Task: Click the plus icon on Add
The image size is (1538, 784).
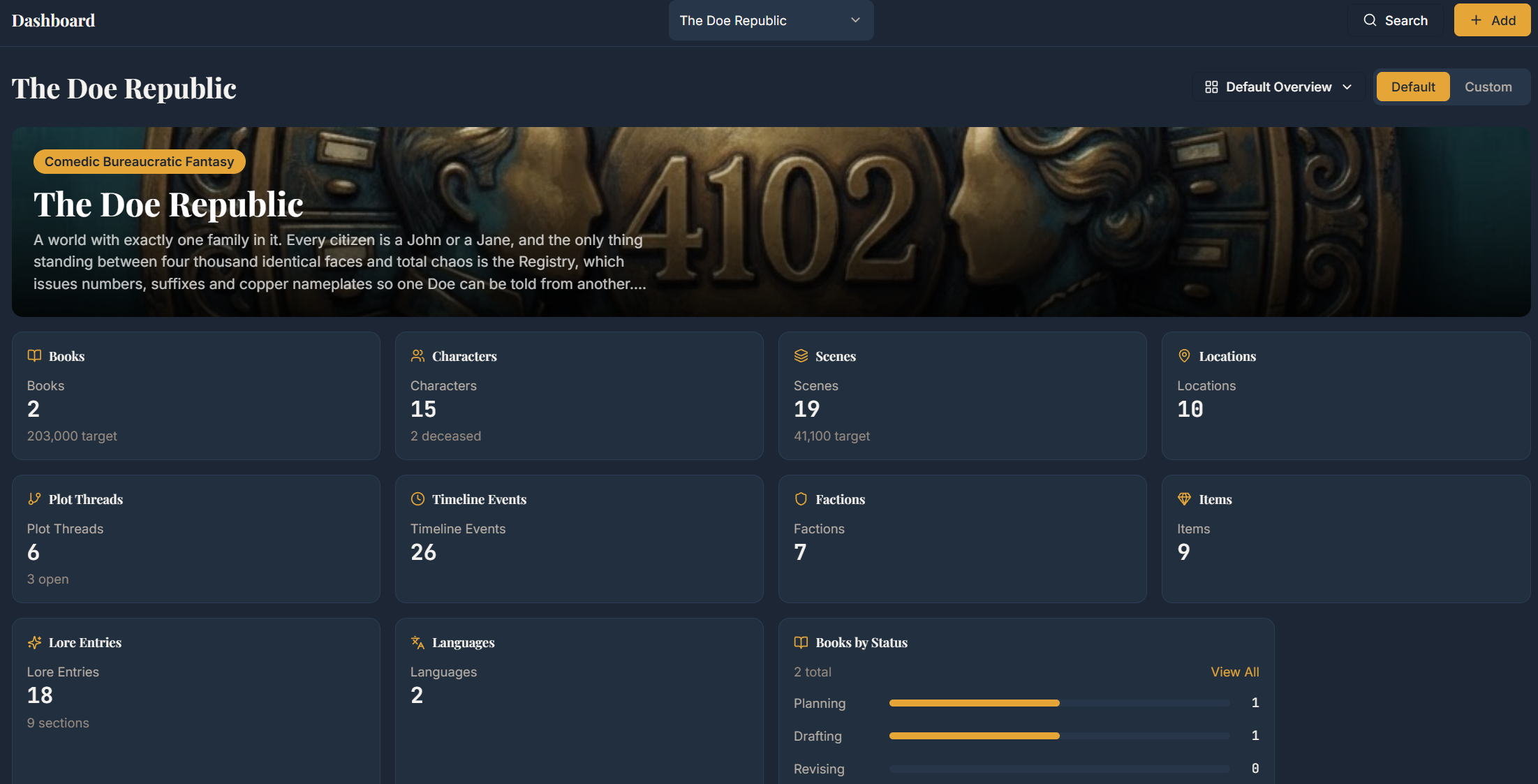Action: point(1476,20)
